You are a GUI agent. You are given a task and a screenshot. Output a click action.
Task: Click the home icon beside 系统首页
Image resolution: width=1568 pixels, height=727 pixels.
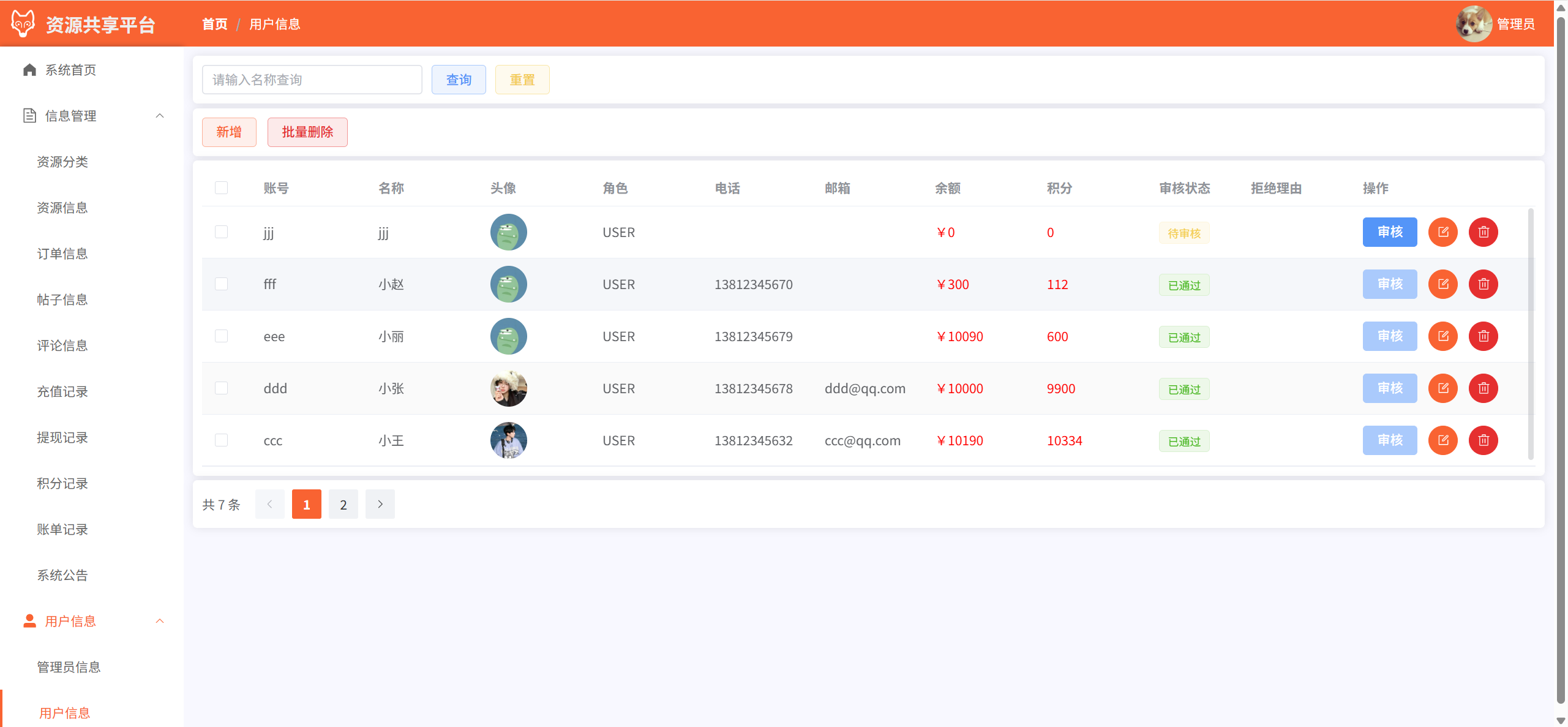tap(29, 70)
